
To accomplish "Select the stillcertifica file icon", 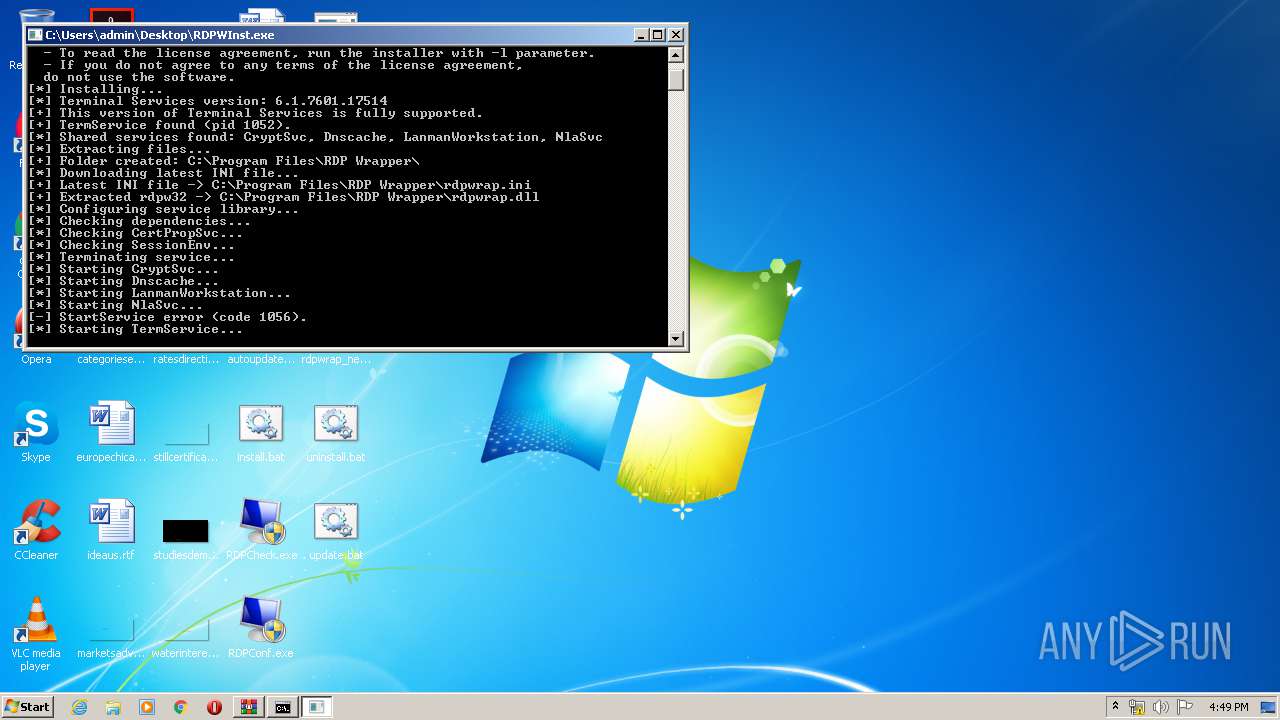I will (186, 435).
